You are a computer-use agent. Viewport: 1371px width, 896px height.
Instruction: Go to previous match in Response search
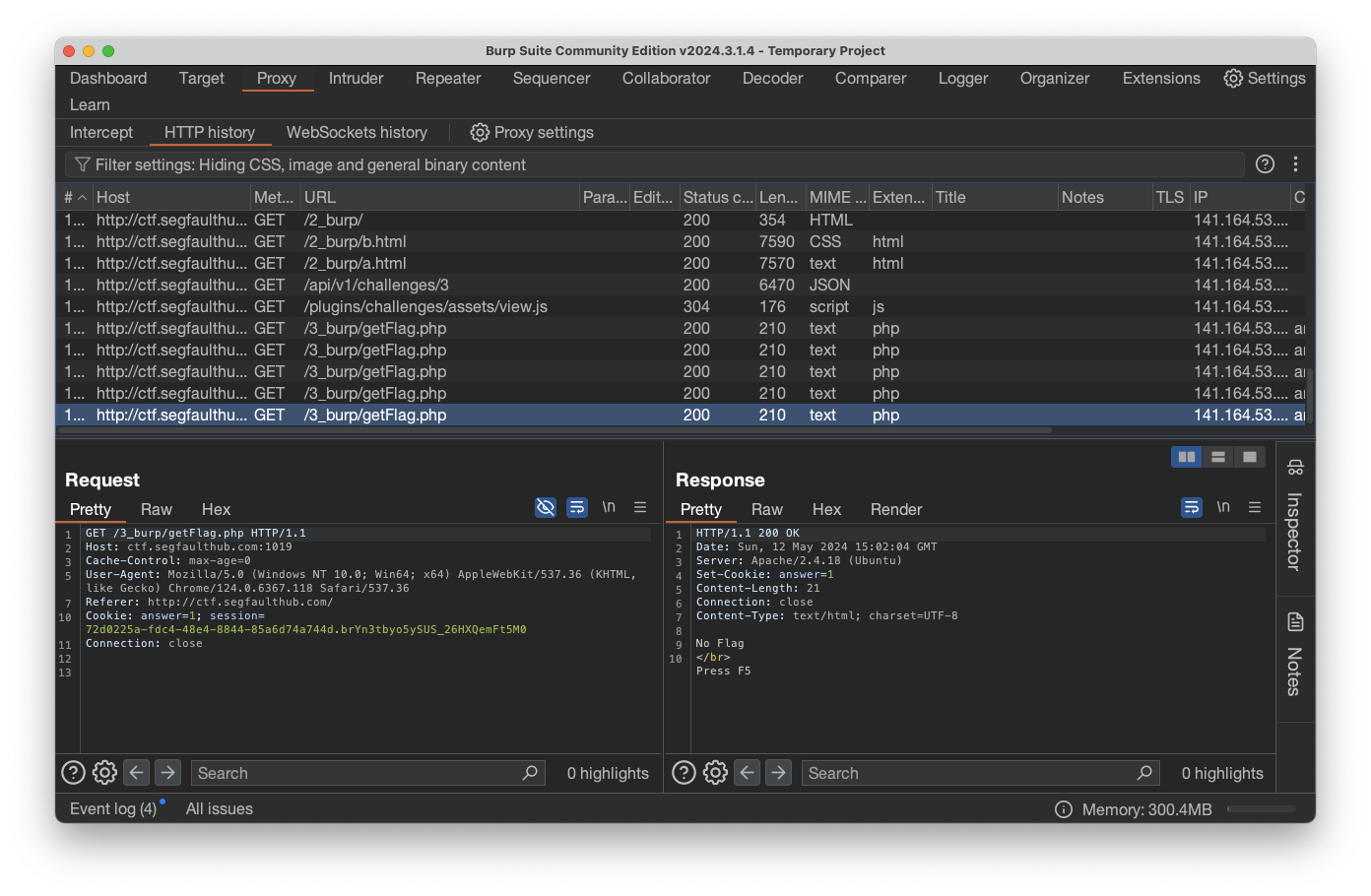748,773
